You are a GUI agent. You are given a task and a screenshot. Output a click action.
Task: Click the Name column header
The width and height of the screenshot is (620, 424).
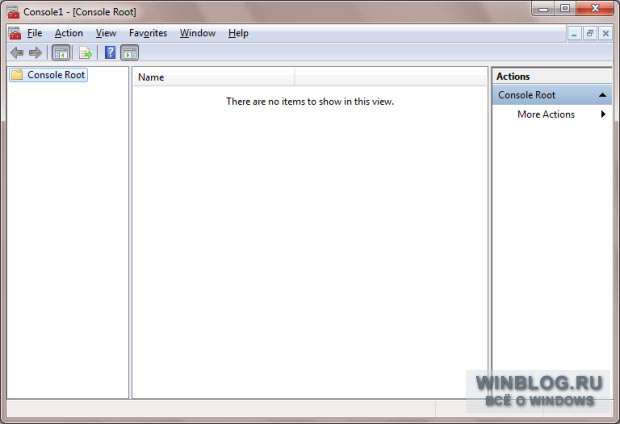click(x=214, y=77)
